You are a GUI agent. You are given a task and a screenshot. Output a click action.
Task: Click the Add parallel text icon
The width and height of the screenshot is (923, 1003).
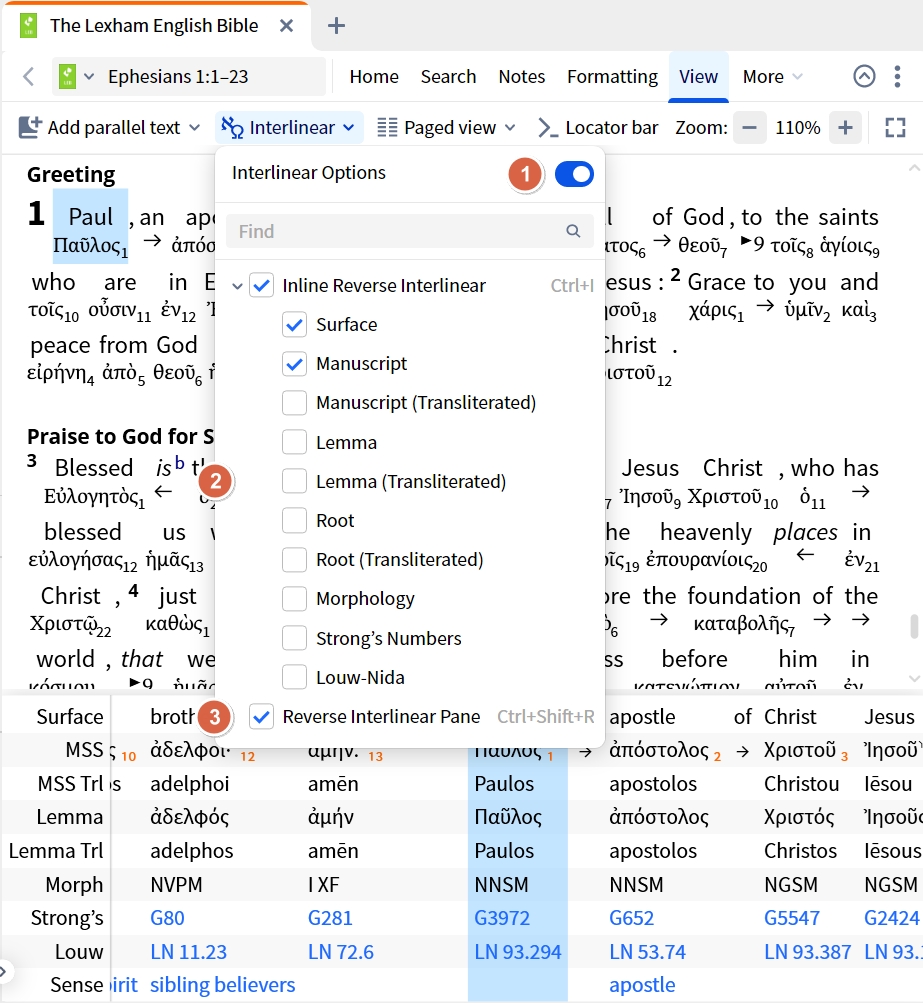tap(29, 127)
